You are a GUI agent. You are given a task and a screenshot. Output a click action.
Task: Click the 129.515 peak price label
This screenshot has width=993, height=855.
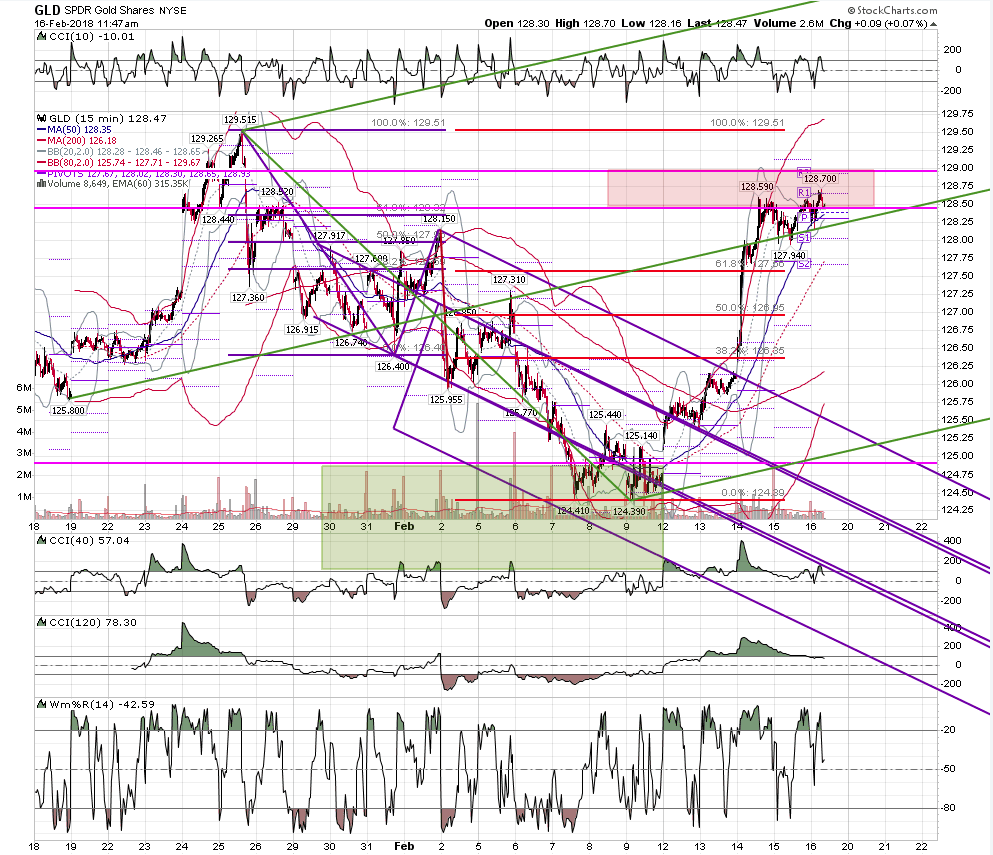click(240, 120)
